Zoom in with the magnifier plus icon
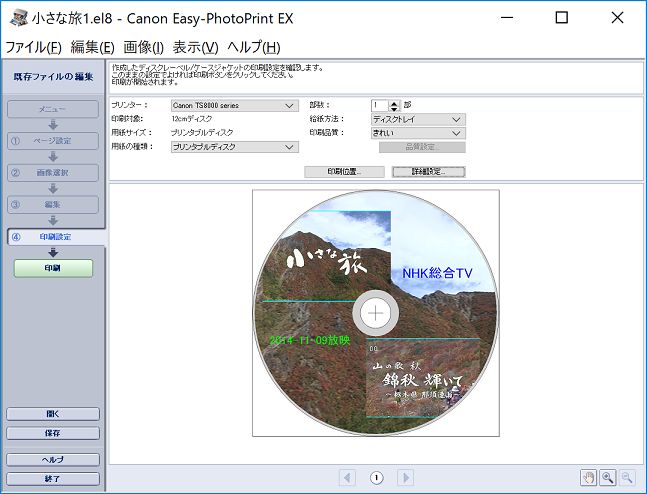The width and height of the screenshot is (647, 494). point(607,478)
